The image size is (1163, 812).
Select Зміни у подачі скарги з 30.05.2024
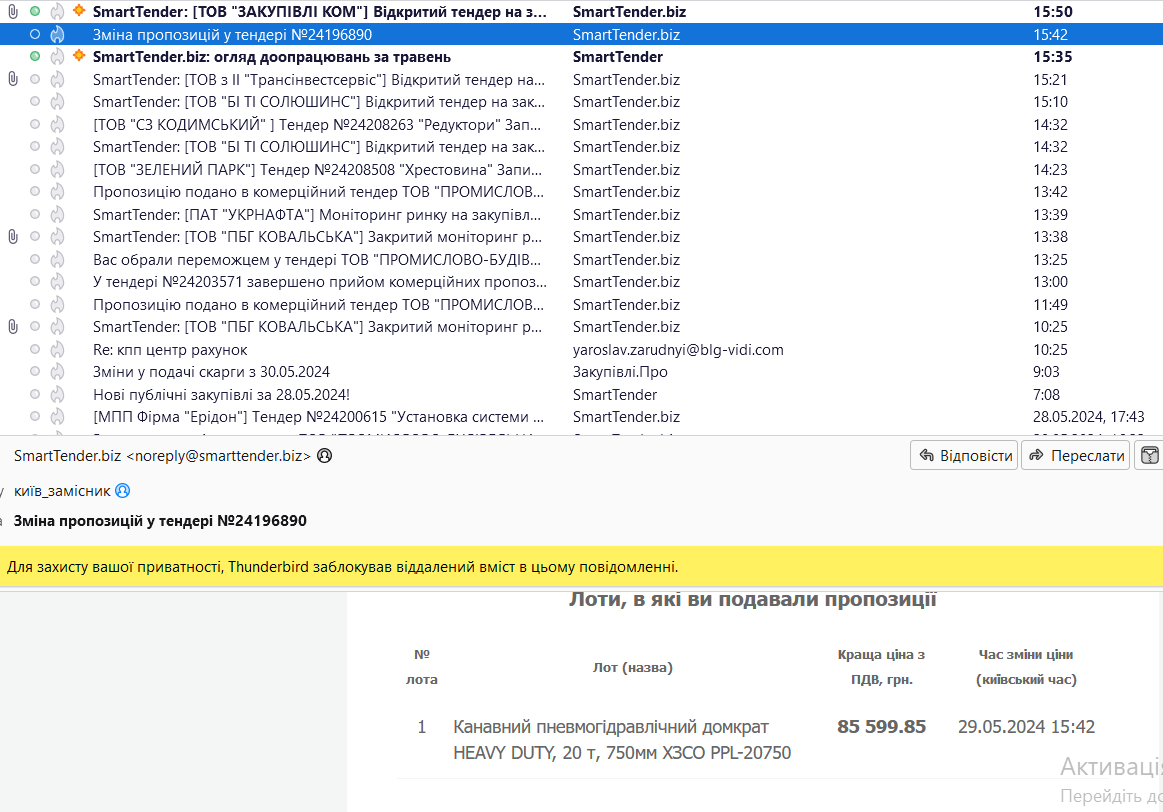click(x=211, y=372)
